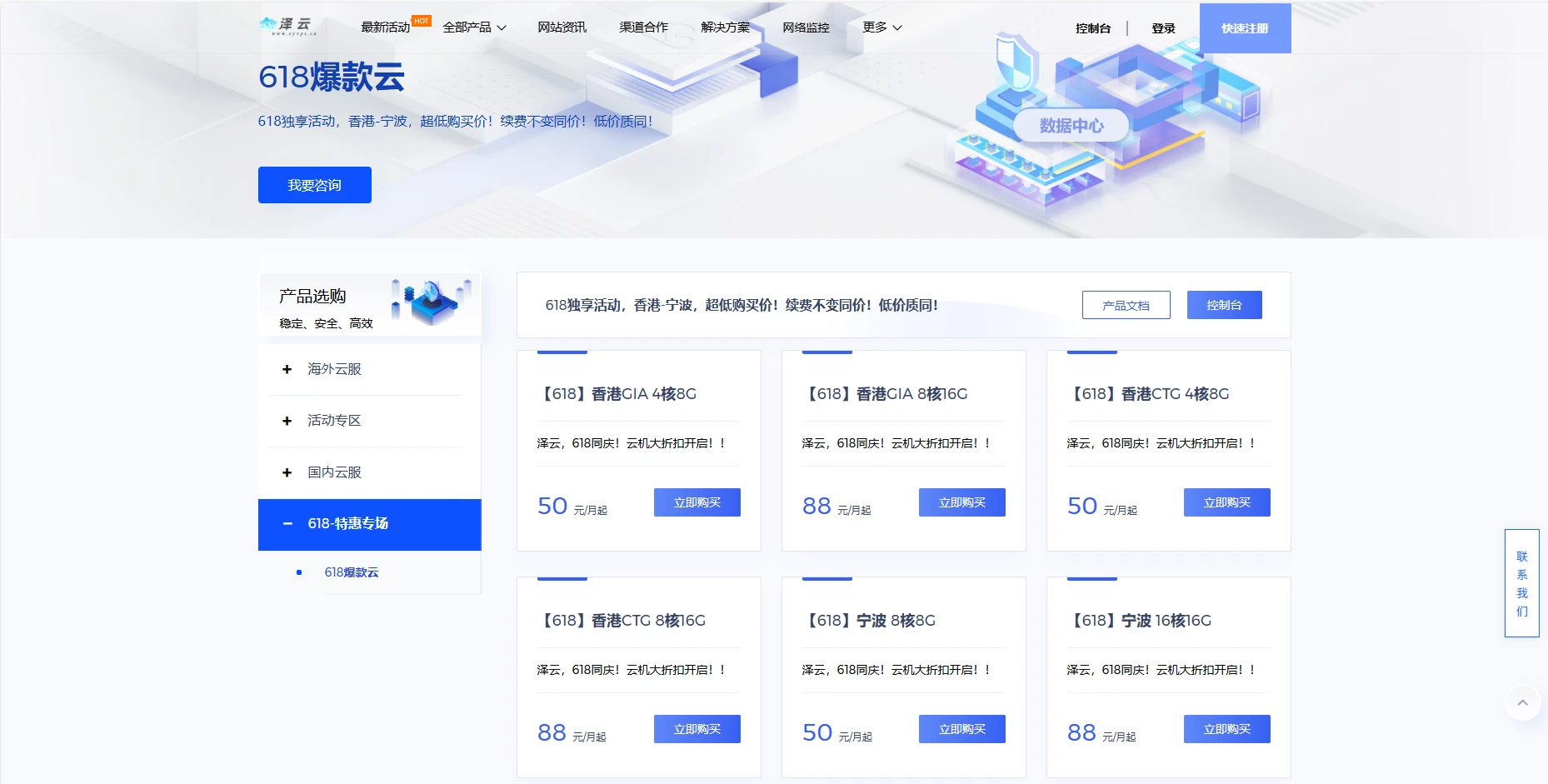
Task: Expand the 活动专区 plus icon
Action: (287, 421)
